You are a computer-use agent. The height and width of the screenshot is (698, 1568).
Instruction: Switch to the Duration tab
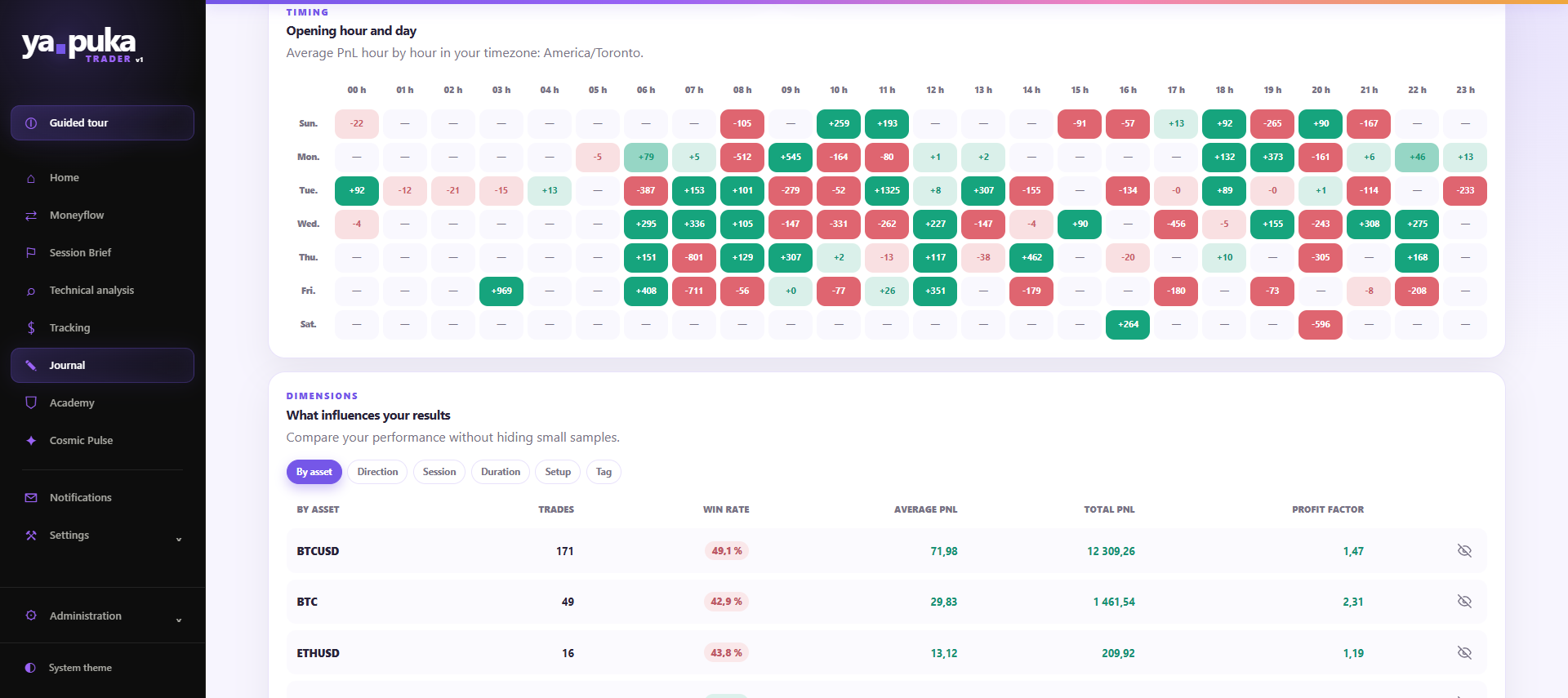501,472
